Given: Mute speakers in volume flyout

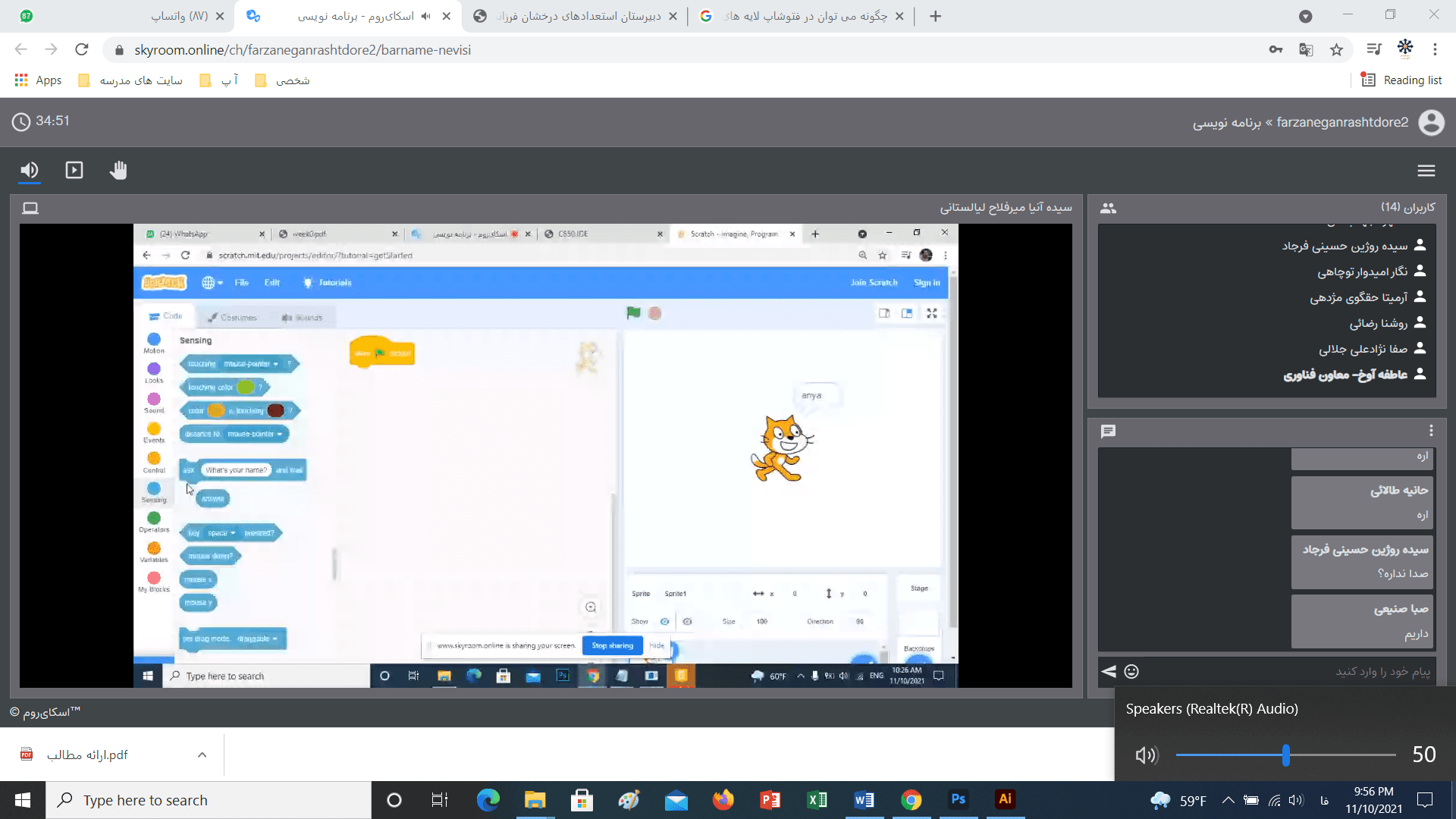Looking at the screenshot, I should (x=1147, y=755).
